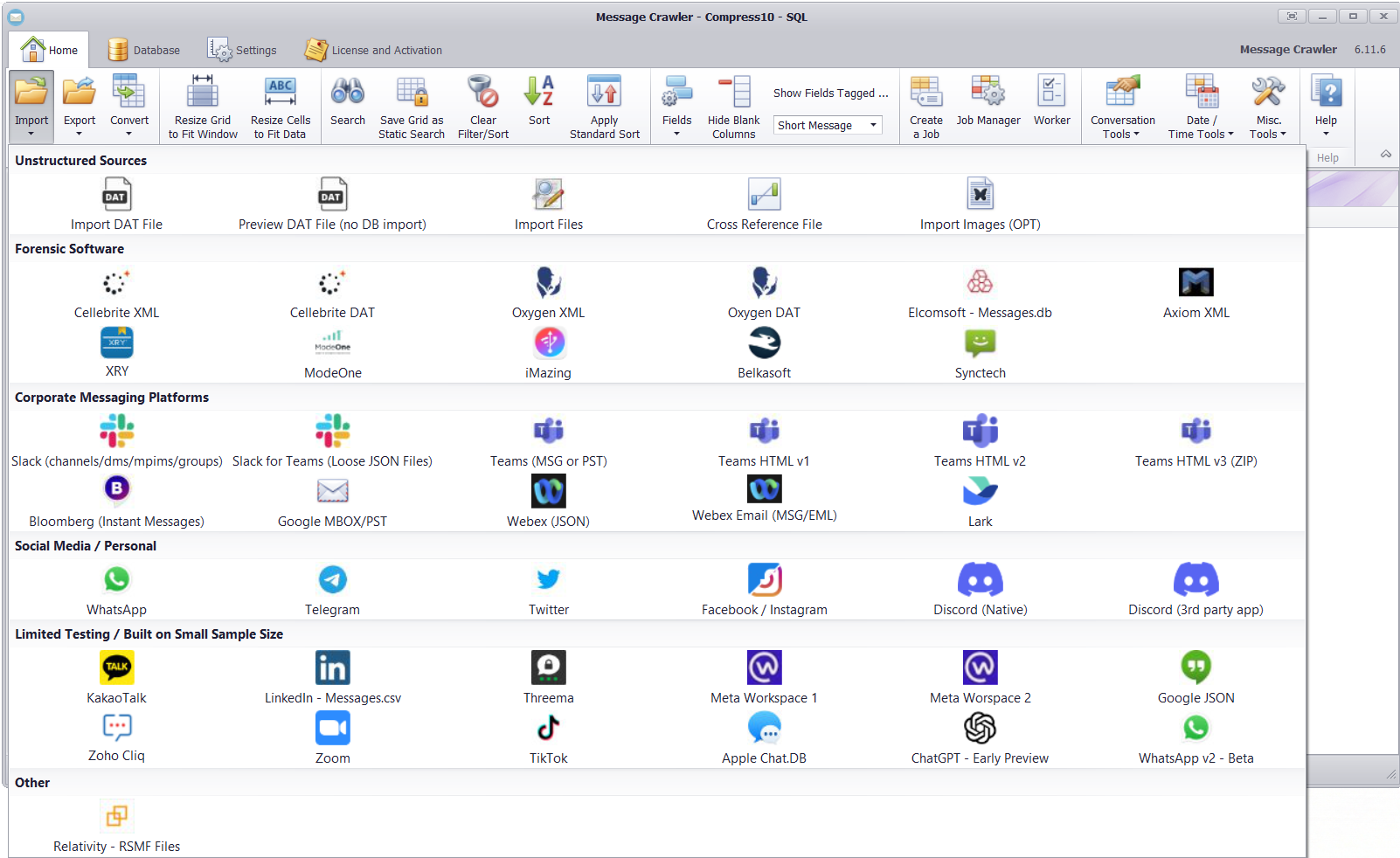1400x858 pixels.
Task: Choose Belkasoft import
Action: tap(764, 354)
